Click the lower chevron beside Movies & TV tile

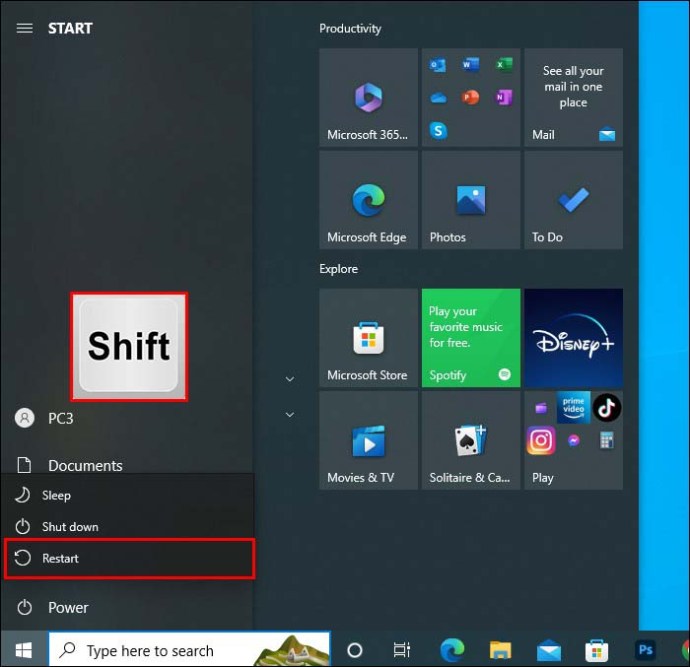tap(290, 414)
